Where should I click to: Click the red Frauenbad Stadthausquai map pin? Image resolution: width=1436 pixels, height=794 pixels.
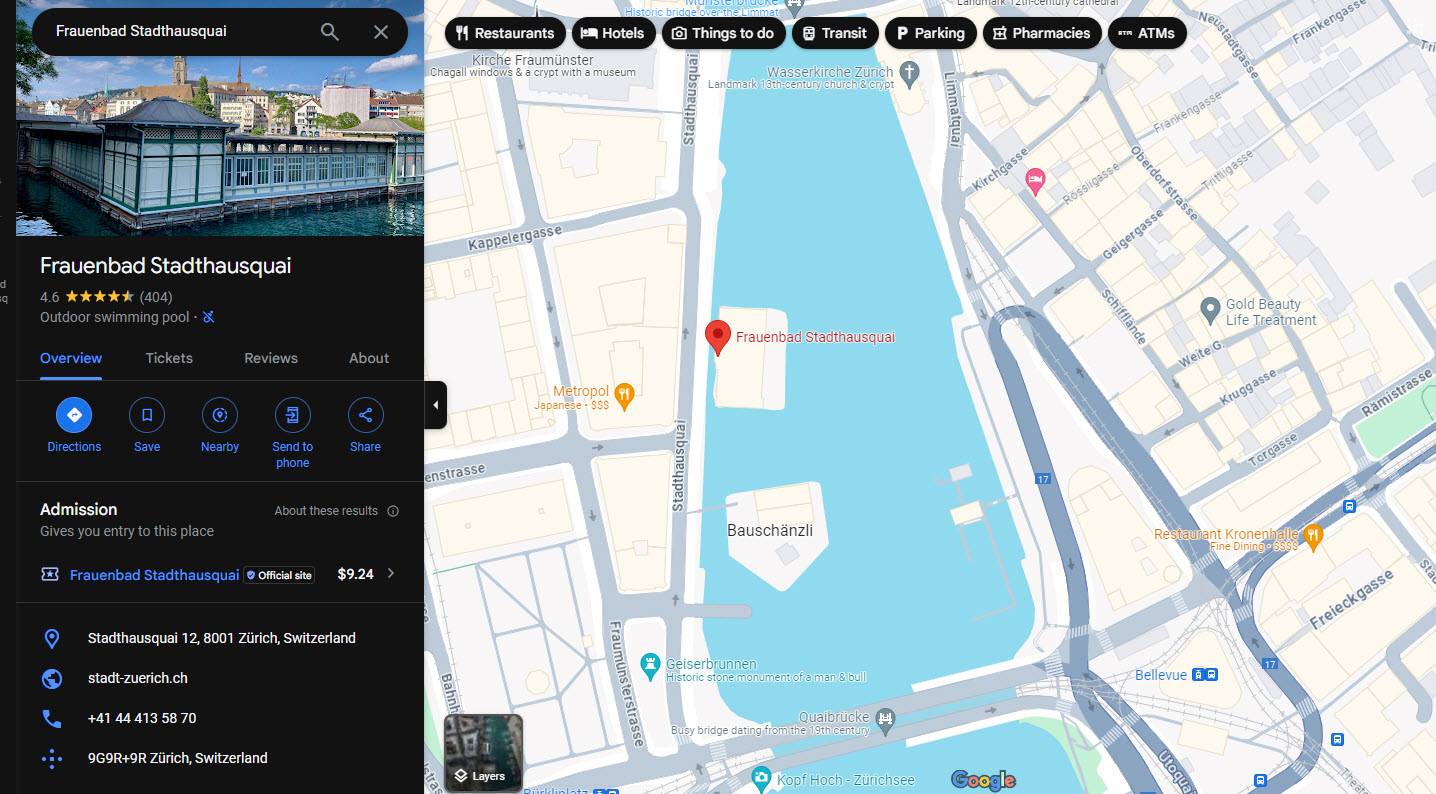coord(717,337)
